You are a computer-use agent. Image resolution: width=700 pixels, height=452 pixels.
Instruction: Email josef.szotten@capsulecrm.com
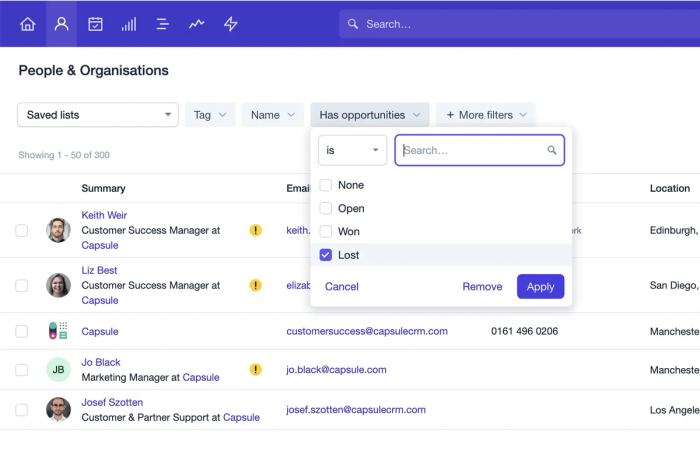pyautogui.click(x=356, y=410)
